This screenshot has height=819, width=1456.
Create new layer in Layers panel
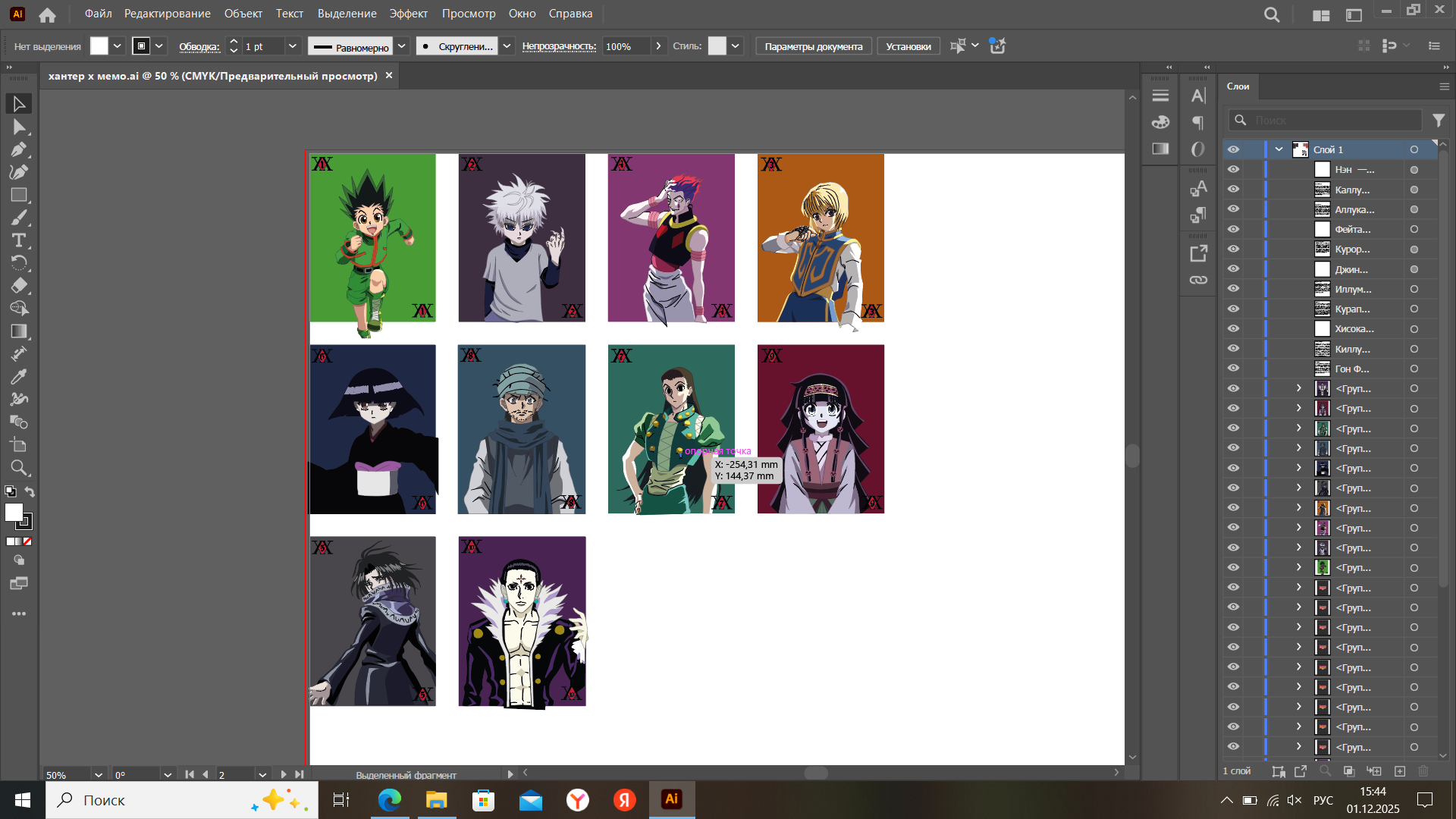(x=1400, y=771)
